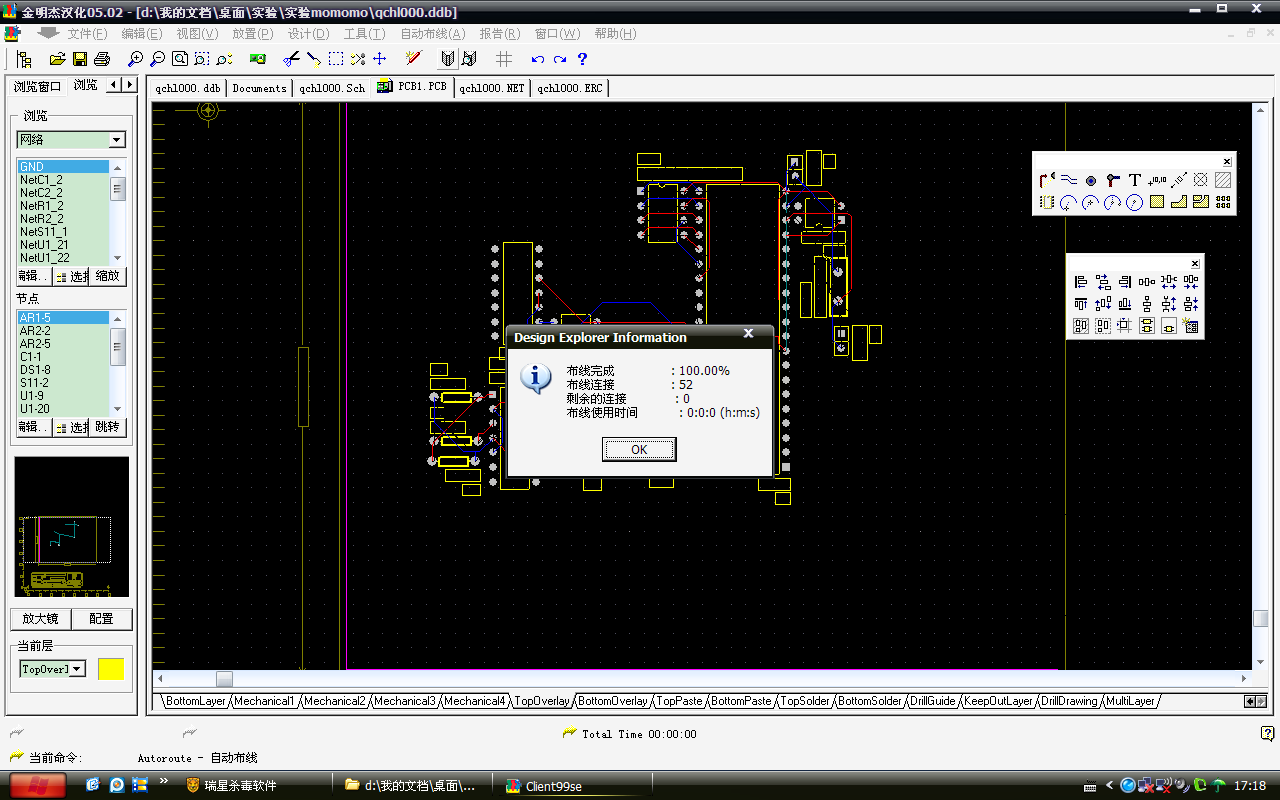1280x800 pixels.
Task: Switch to the Documents tab
Action: [x=259, y=88]
